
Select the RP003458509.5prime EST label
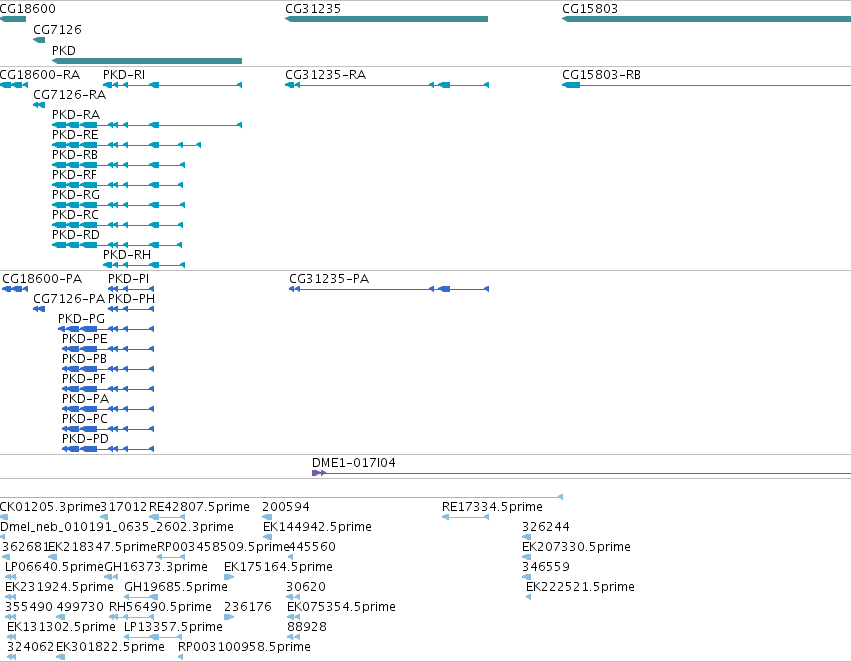[223, 548]
